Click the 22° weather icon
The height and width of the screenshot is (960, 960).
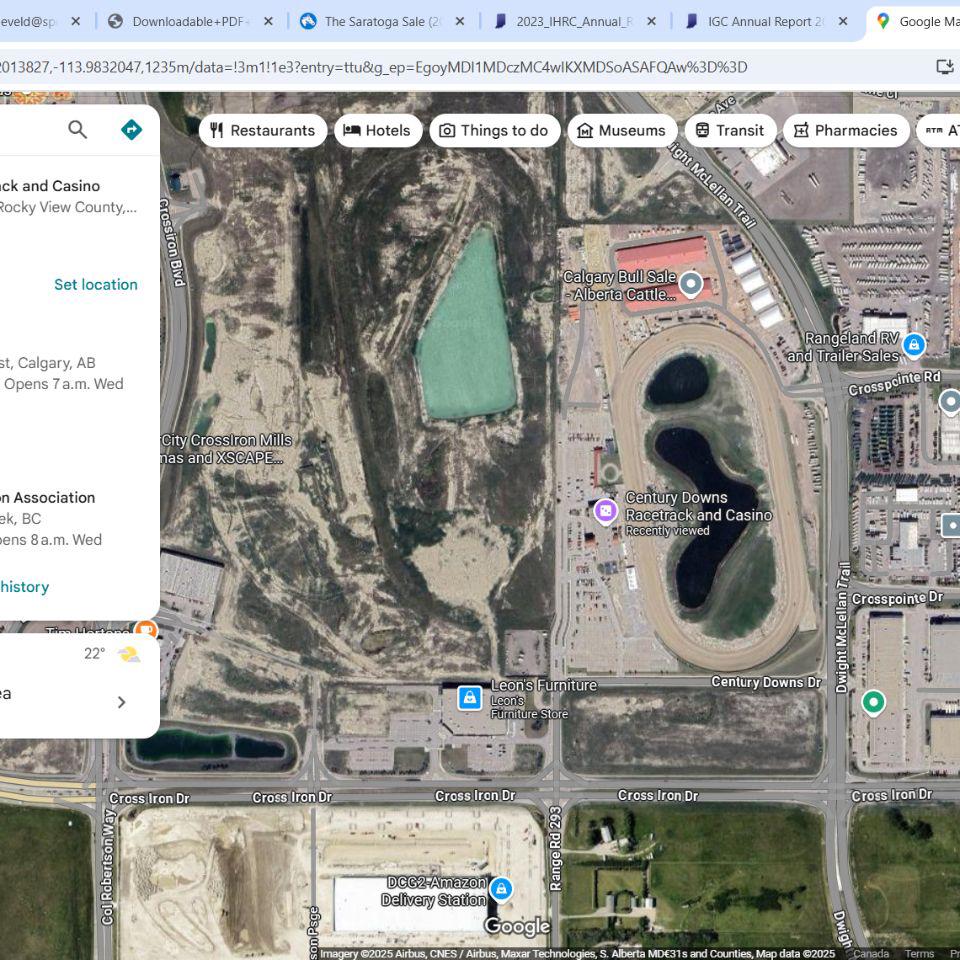pyautogui.click(x=129, y=654)
